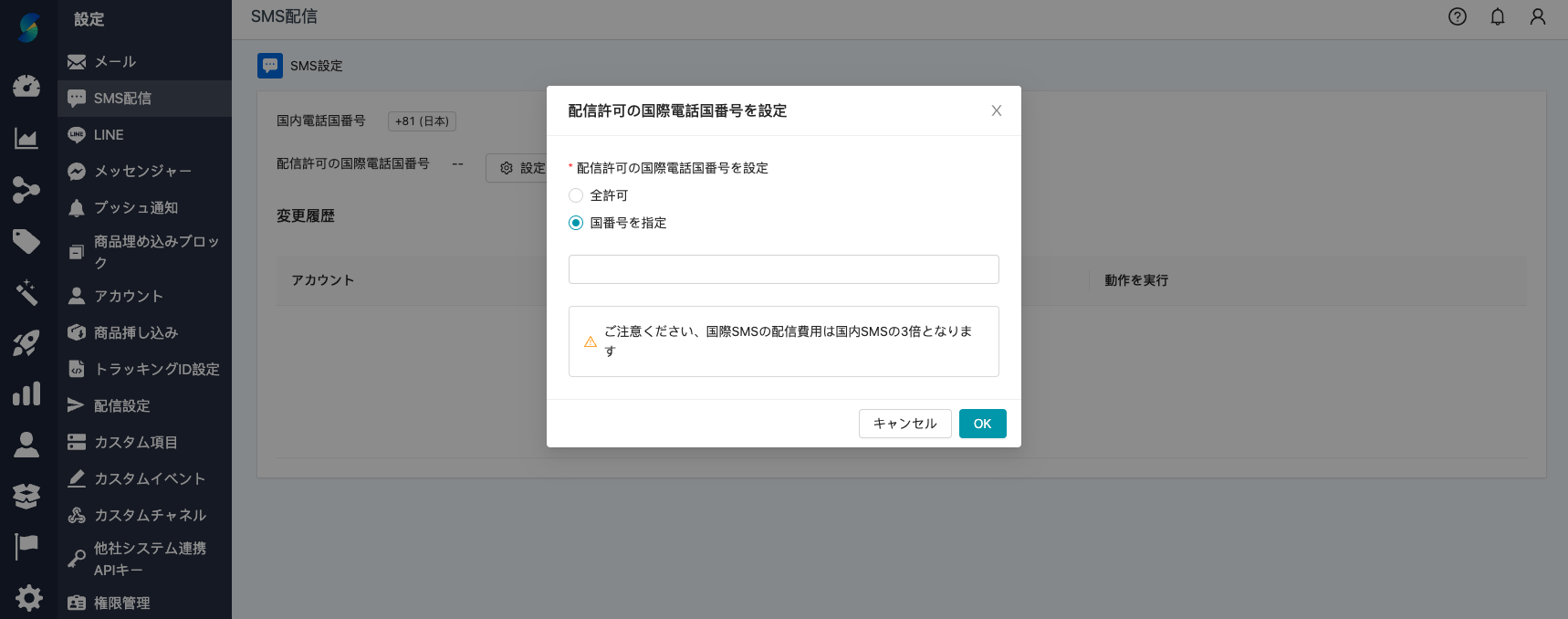Open プッシュ通知 in the sidebar
The width and height of the screenshot is (1568, 619).
[x=135, y=208]
